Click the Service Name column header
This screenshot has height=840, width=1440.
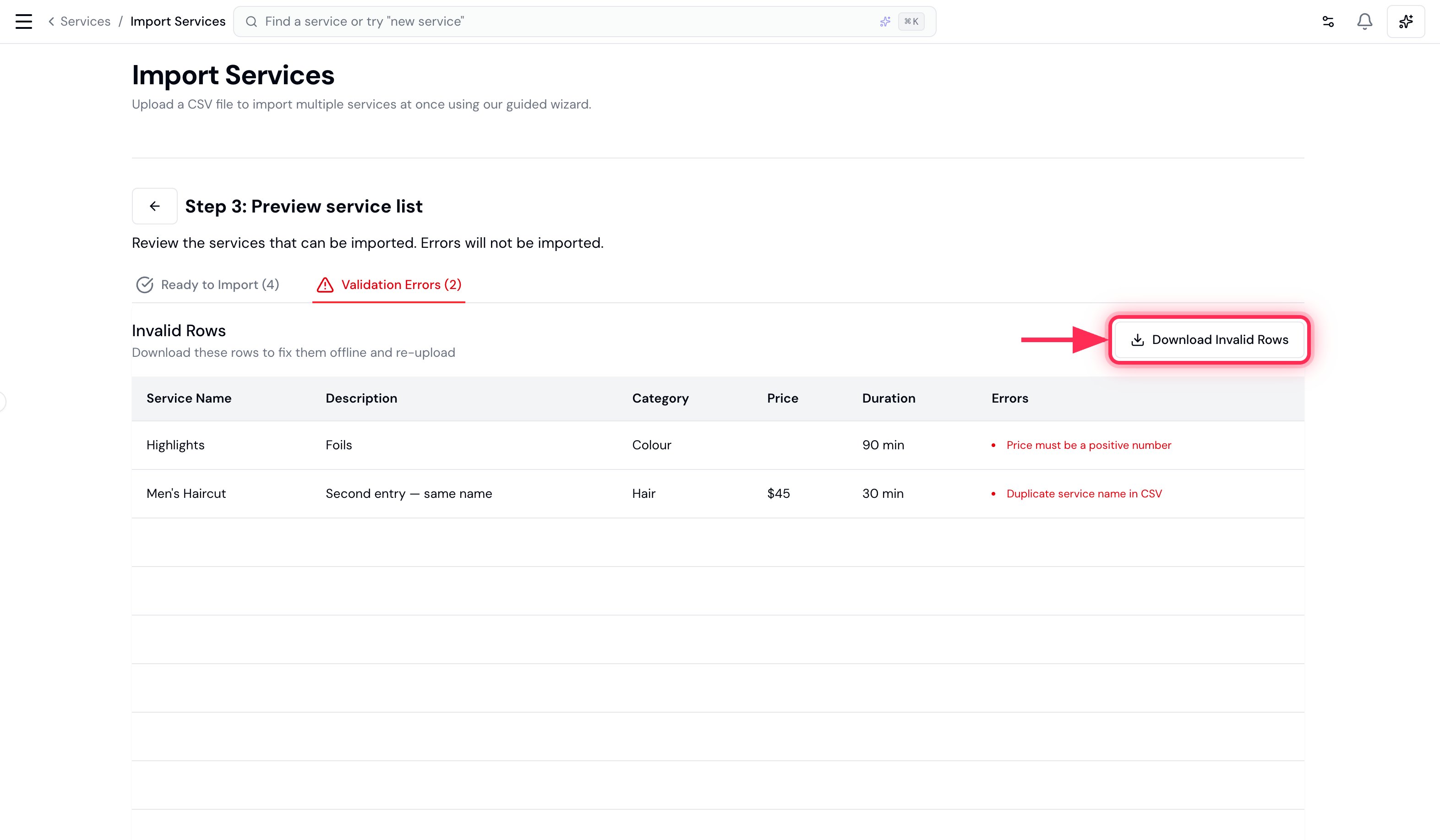pos(189,398)
